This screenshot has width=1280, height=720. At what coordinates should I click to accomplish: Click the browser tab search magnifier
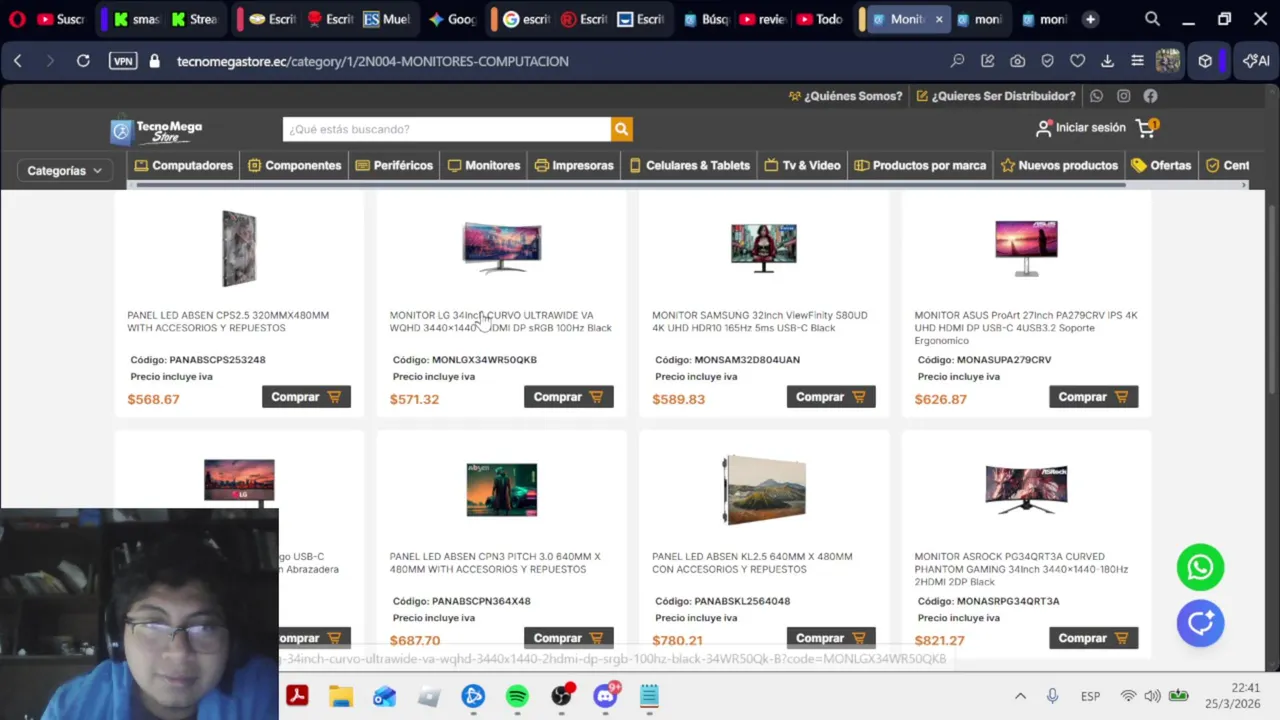point(1152,19)
